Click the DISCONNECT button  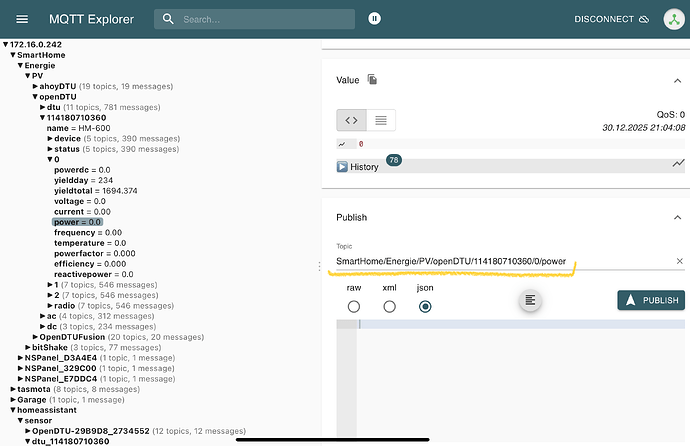pyautogui.click(x=612, y=19)
